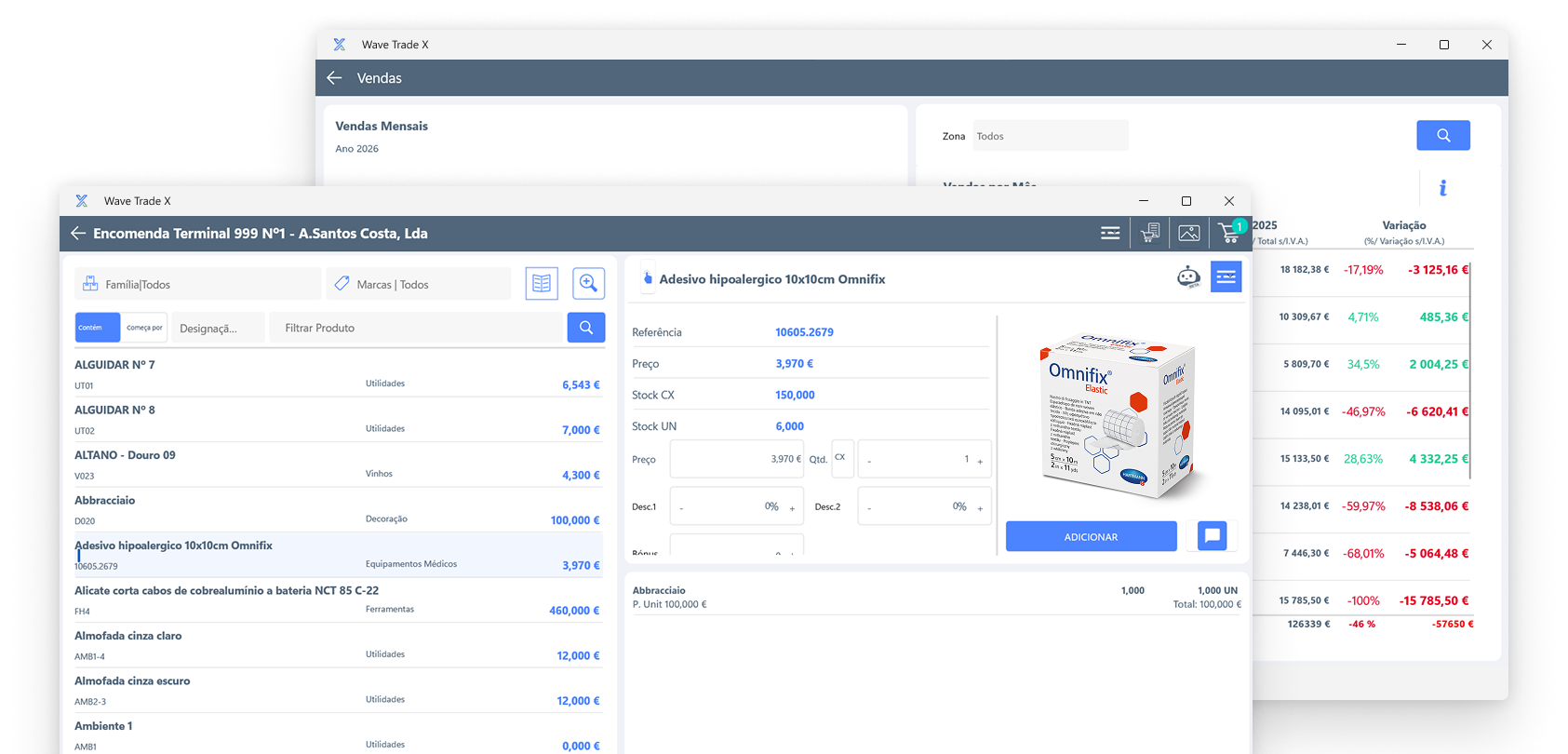Image resolution: width=1568 pixels, height=754 pixels.
Task: Click the Vendas Mensais heading in Vendas window
Action: click(x=382, y=126)
